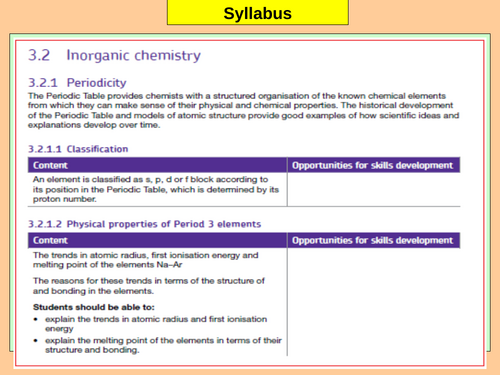
Task: Select the trends in atomic radius paragraph
Action: tap(146, 260)
